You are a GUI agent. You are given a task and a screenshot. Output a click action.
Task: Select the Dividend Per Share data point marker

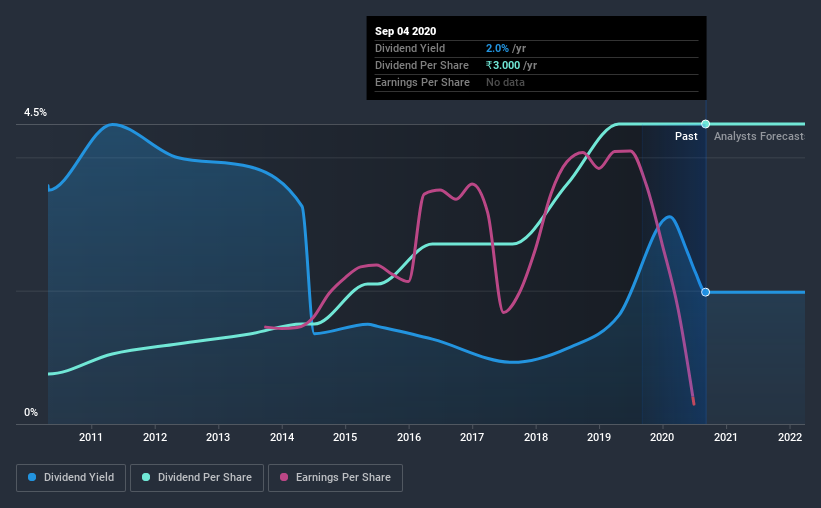(706, 124)
